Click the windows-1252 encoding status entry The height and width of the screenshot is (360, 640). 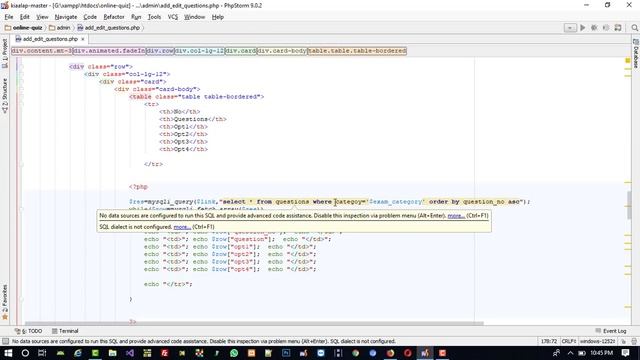(x=598, y=341)
